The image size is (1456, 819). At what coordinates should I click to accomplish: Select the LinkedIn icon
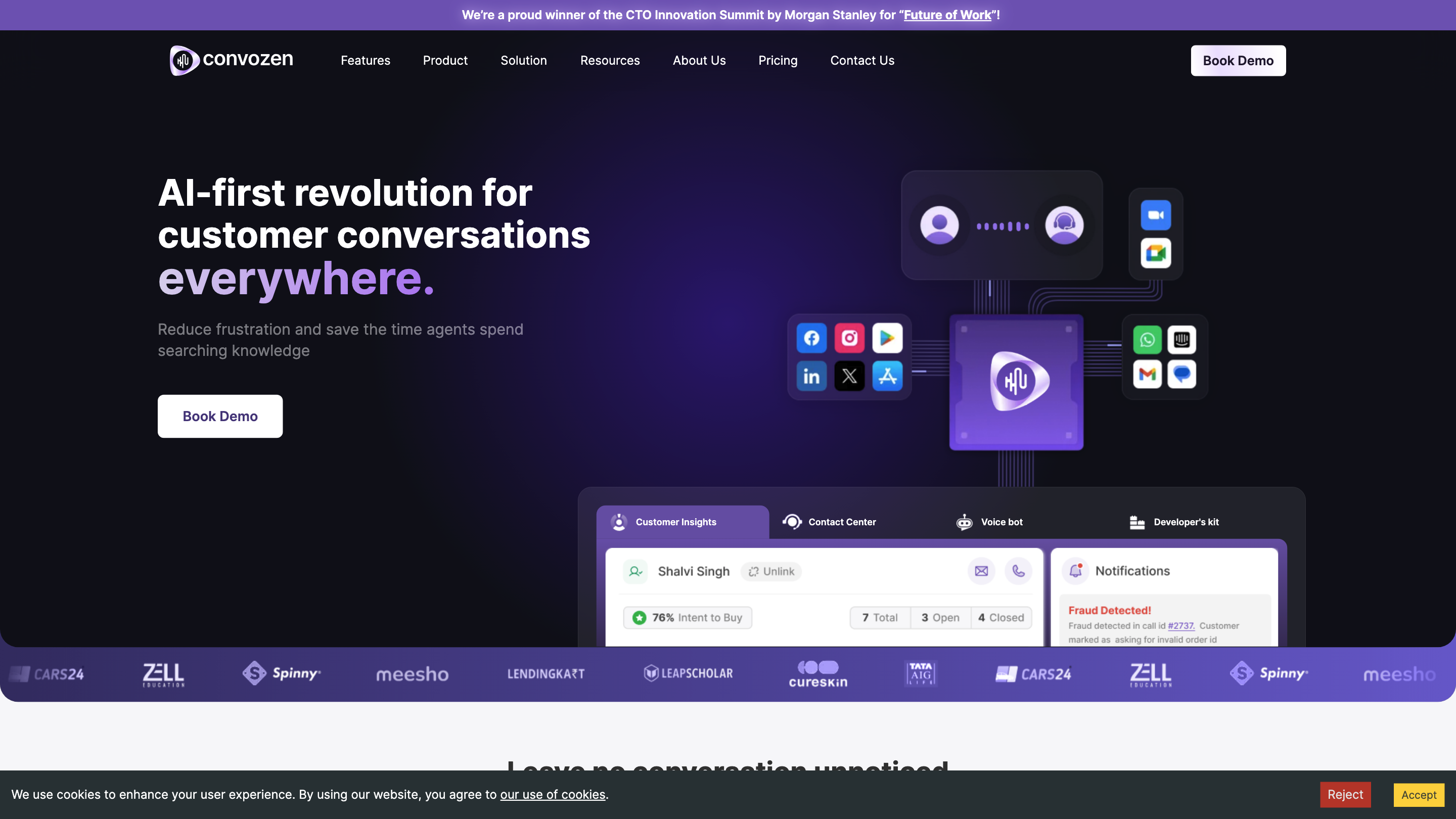tap(811, 376)
